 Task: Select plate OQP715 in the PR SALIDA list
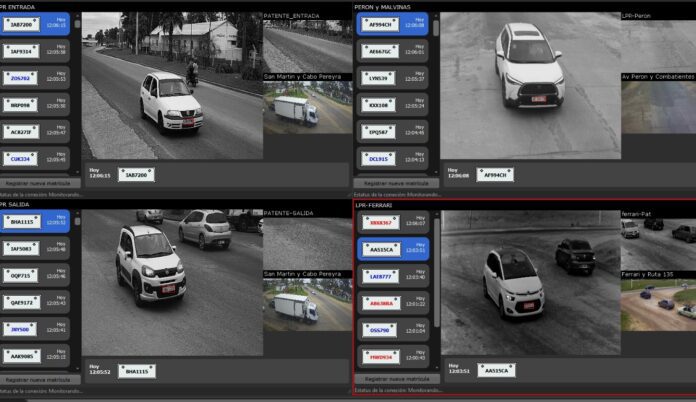pos(35,275)
